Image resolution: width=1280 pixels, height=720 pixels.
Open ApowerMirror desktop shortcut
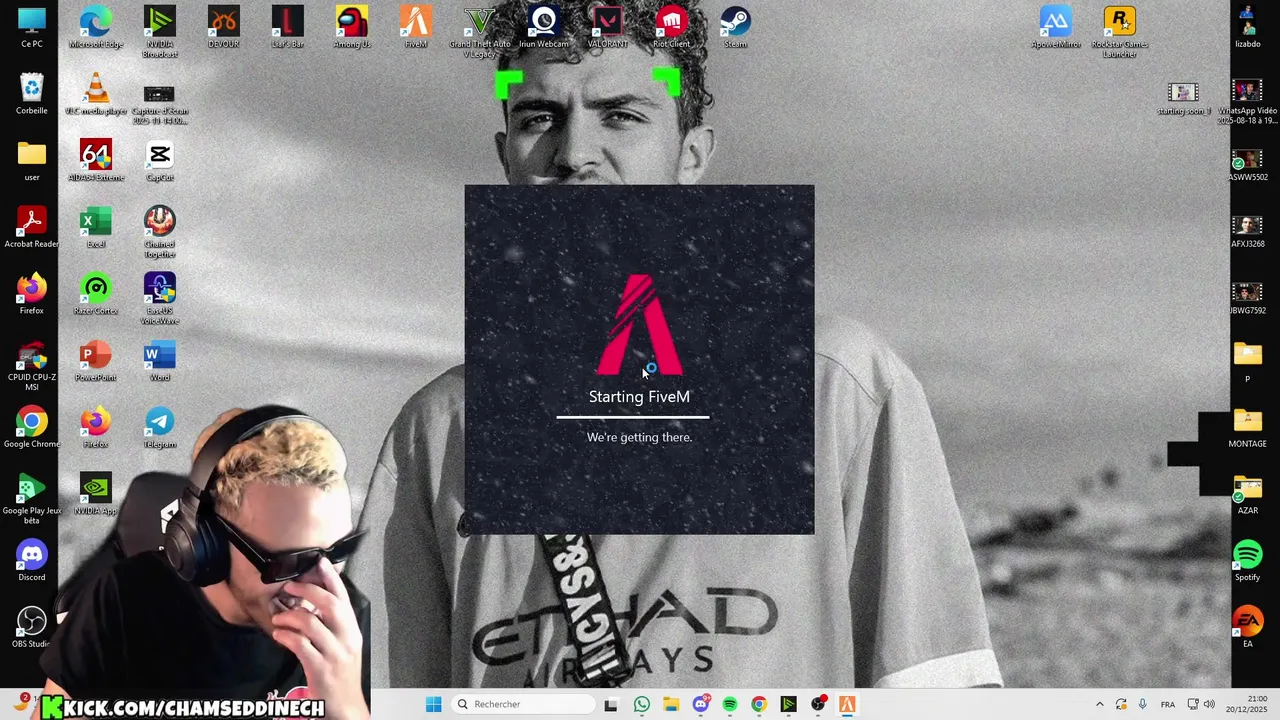[1056, 27]
